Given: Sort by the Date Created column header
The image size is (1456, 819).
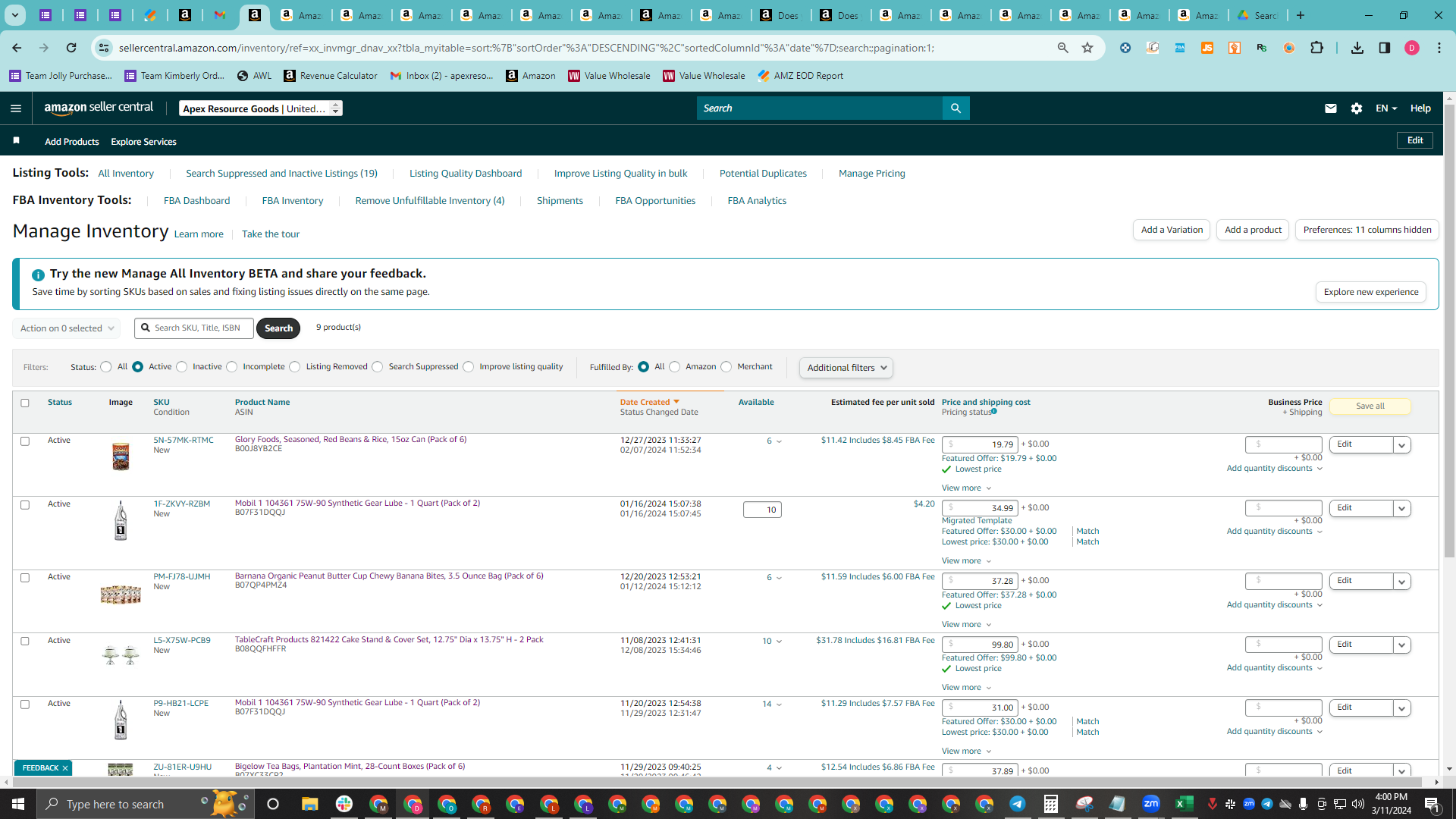Looking at the screenshot, I should 650,402.
